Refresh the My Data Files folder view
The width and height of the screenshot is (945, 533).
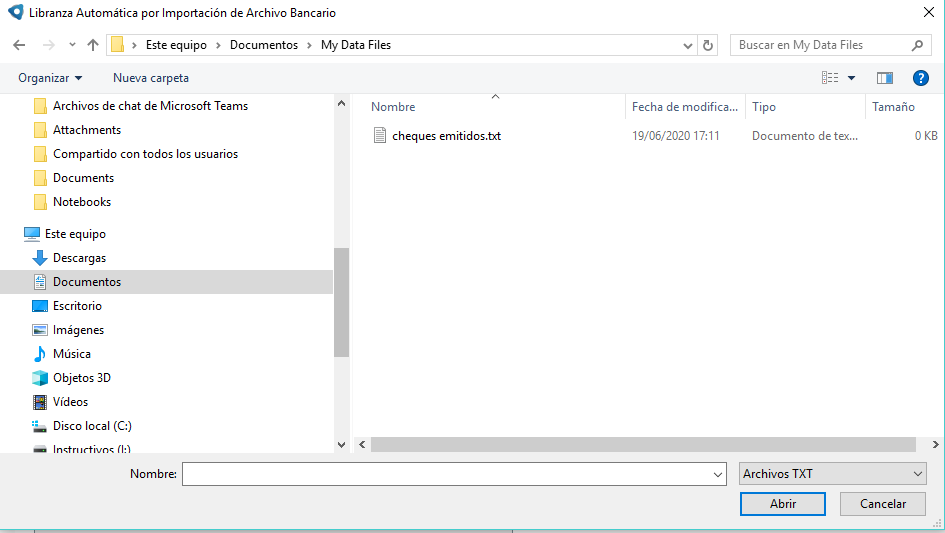709,45
